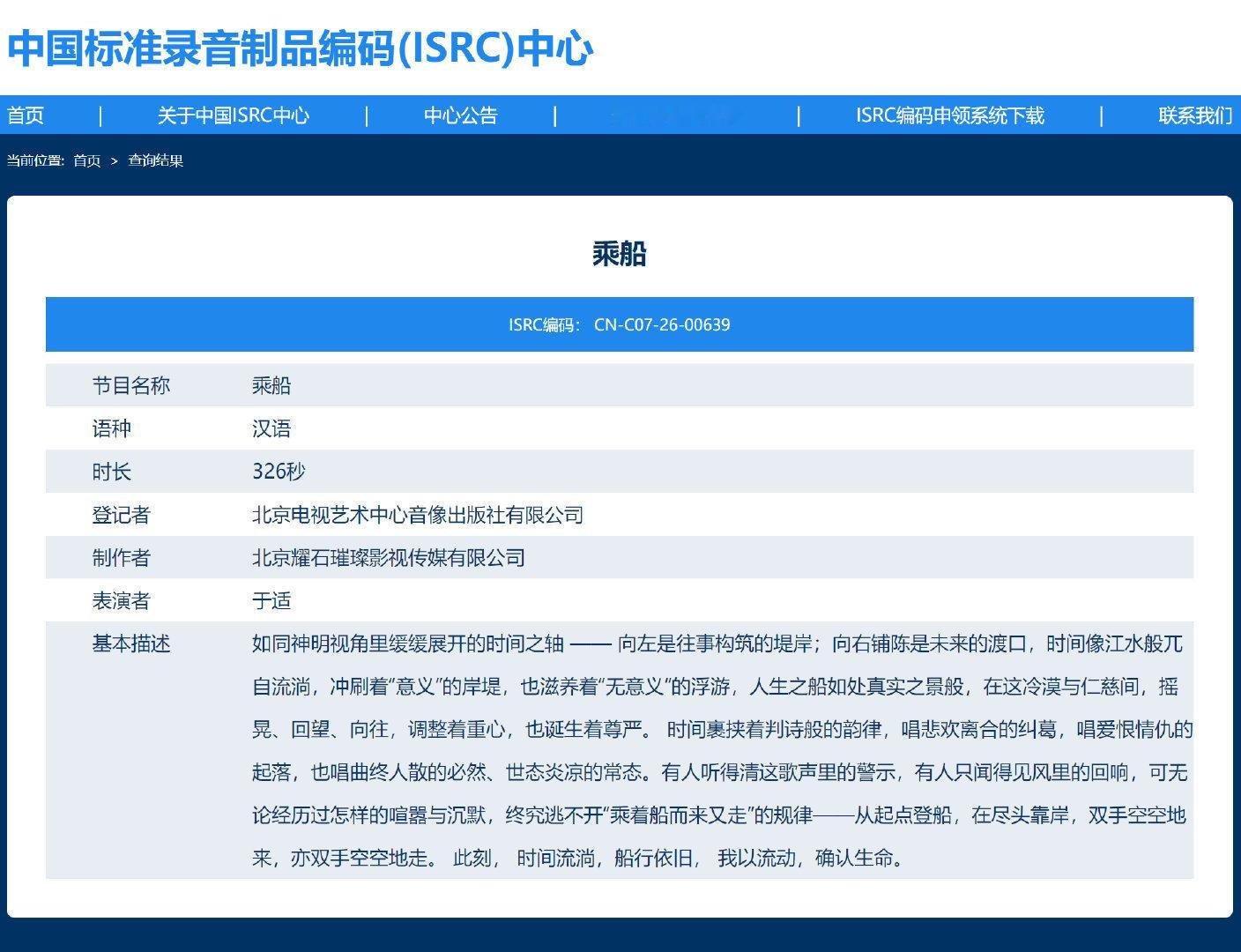Click the 制作者 row label
This screenshot has width=1241, height=952.
[122, 558]
